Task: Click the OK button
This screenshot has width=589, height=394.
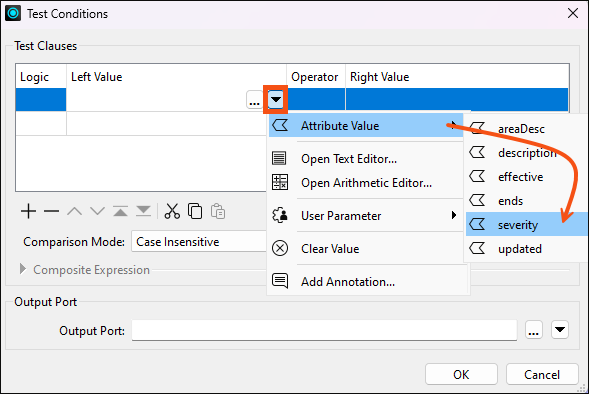Action: [461, 374]
